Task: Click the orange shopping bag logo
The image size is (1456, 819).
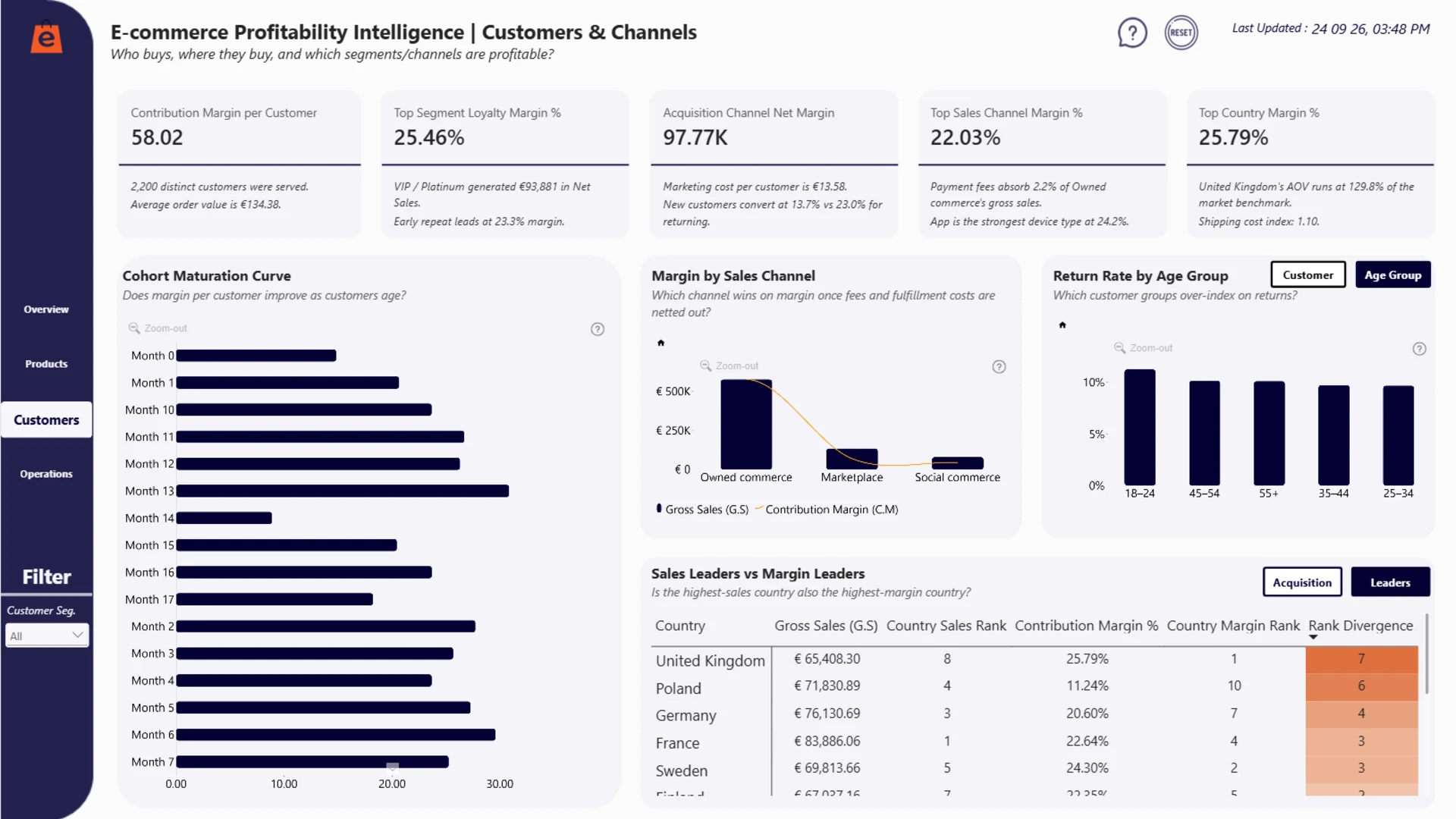Action: (x=46, y=37)
